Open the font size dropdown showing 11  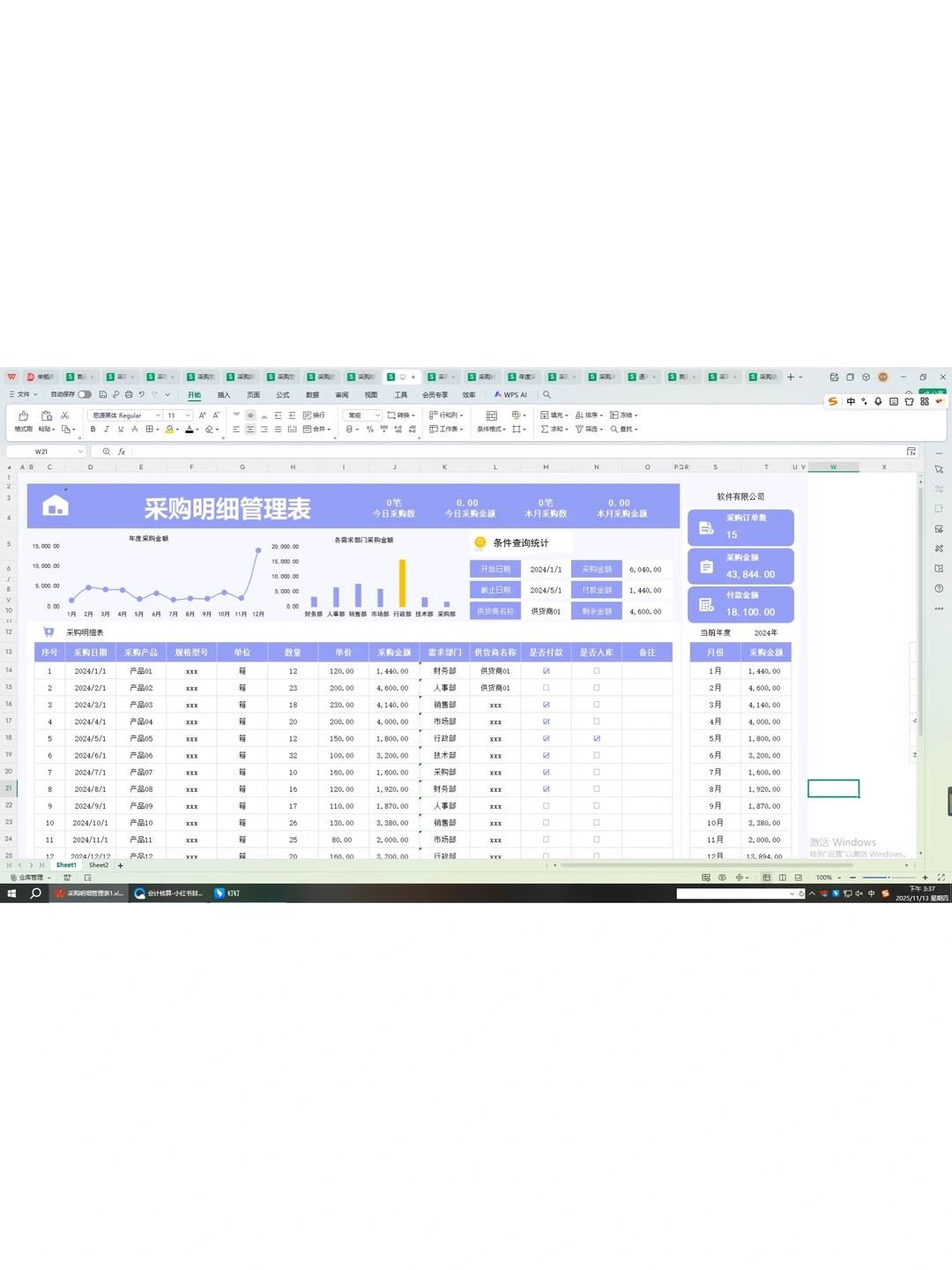[188, 415]
